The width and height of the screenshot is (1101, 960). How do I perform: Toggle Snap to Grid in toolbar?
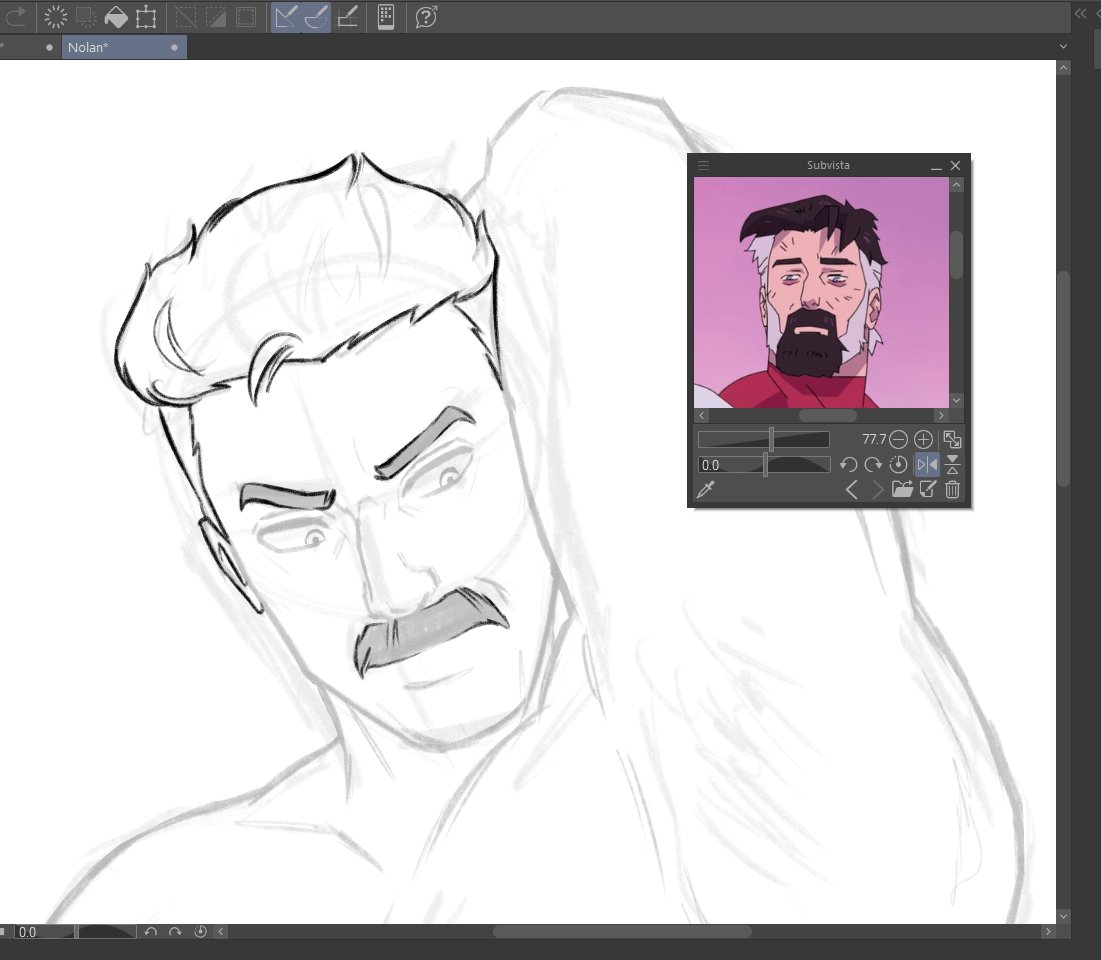click(x=348, y=16)
